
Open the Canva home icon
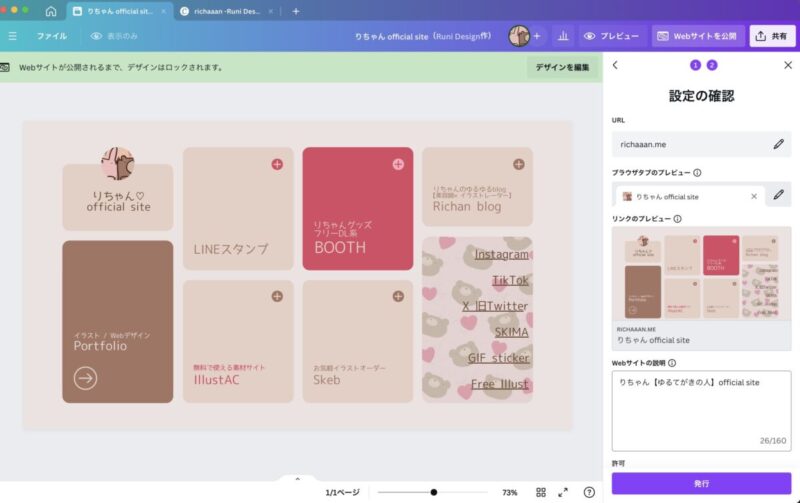(51, 11)
